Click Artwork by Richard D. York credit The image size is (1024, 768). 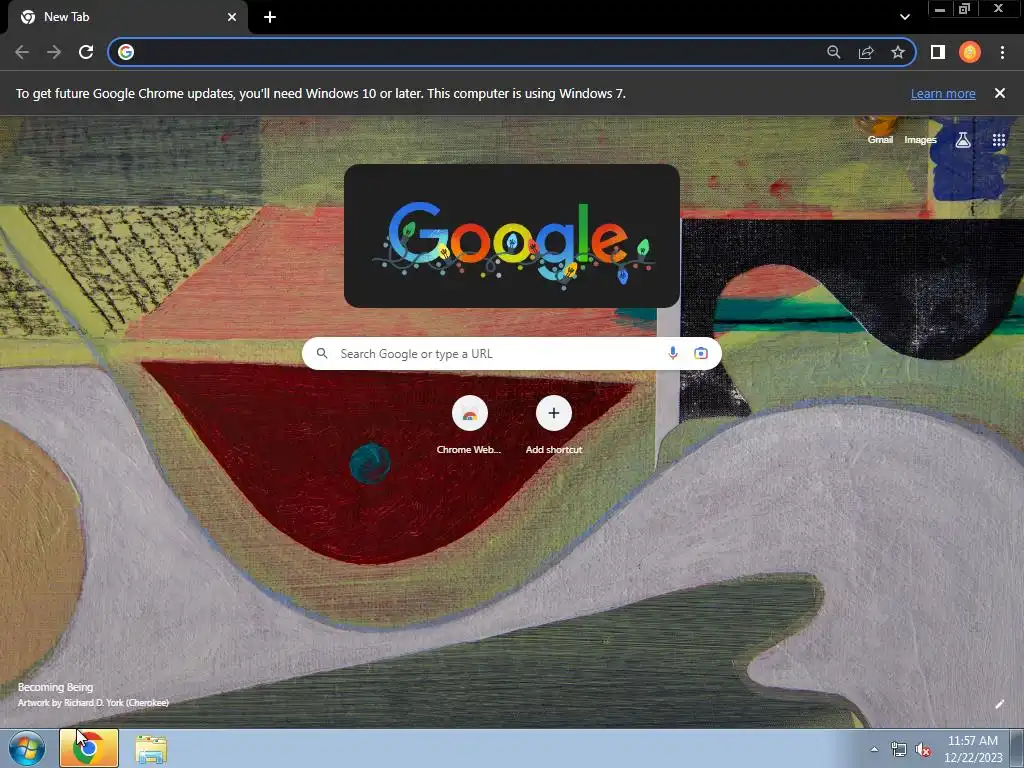click(x=93, y=703)
